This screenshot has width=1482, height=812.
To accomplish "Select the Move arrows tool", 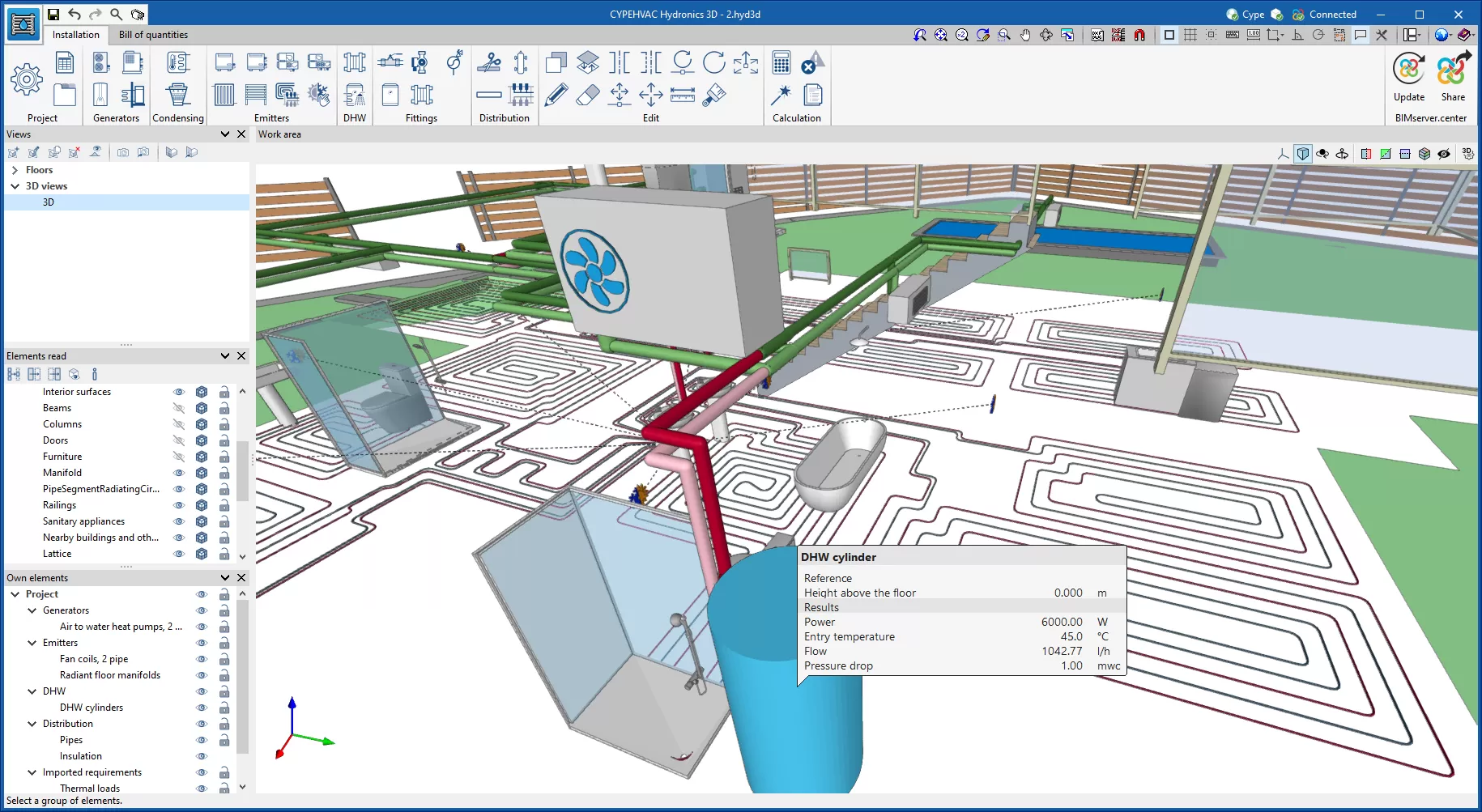I will [651, 95].
